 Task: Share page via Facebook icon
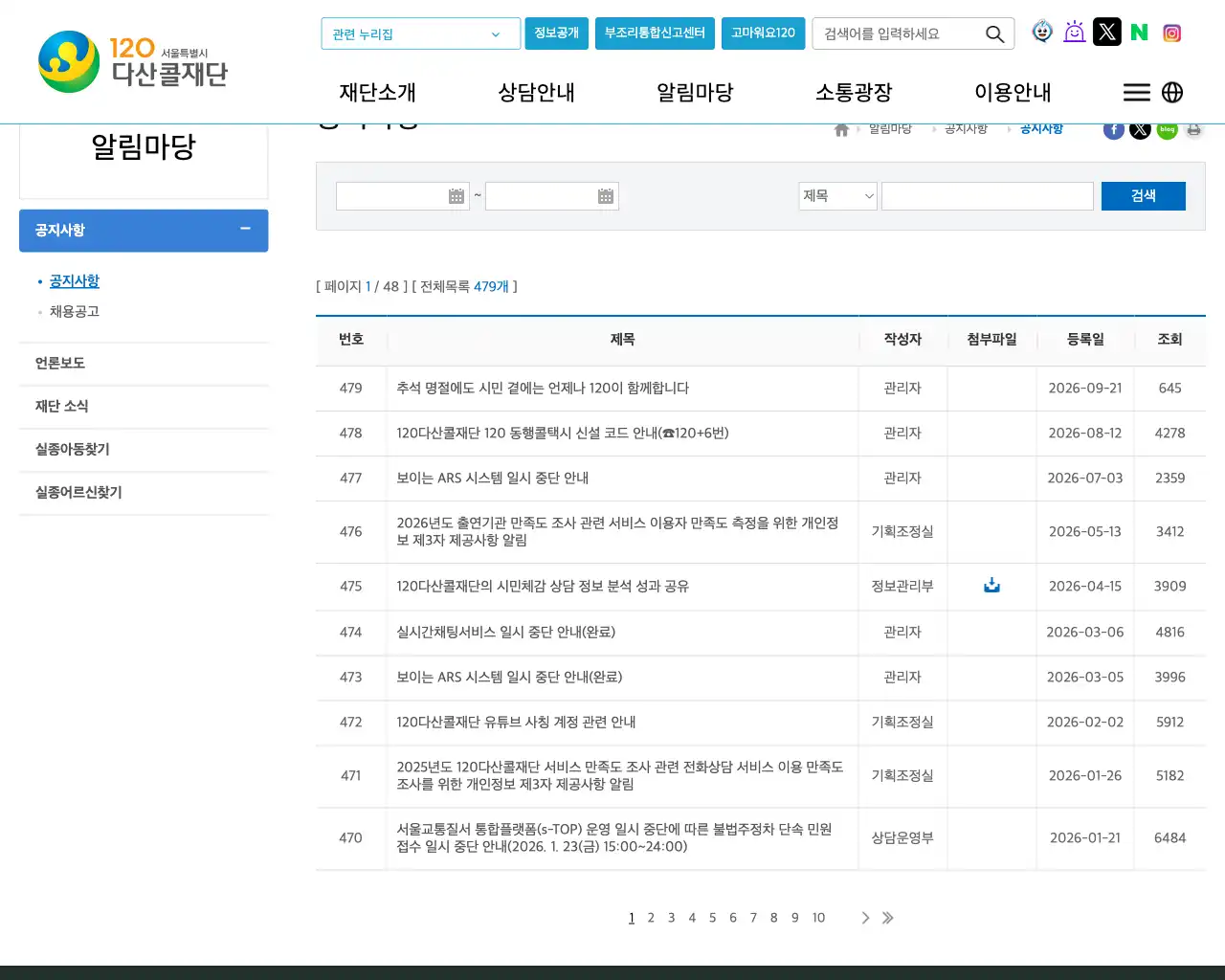(x=1114, y=130)
